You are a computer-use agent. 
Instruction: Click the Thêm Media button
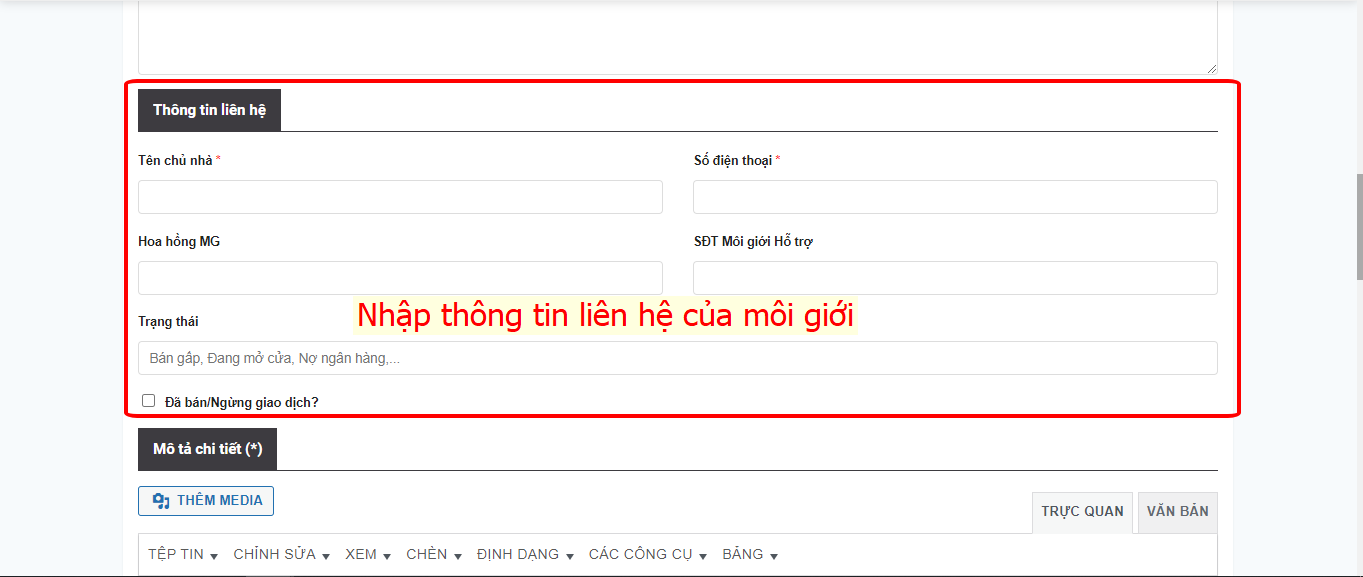pos(206,501)
